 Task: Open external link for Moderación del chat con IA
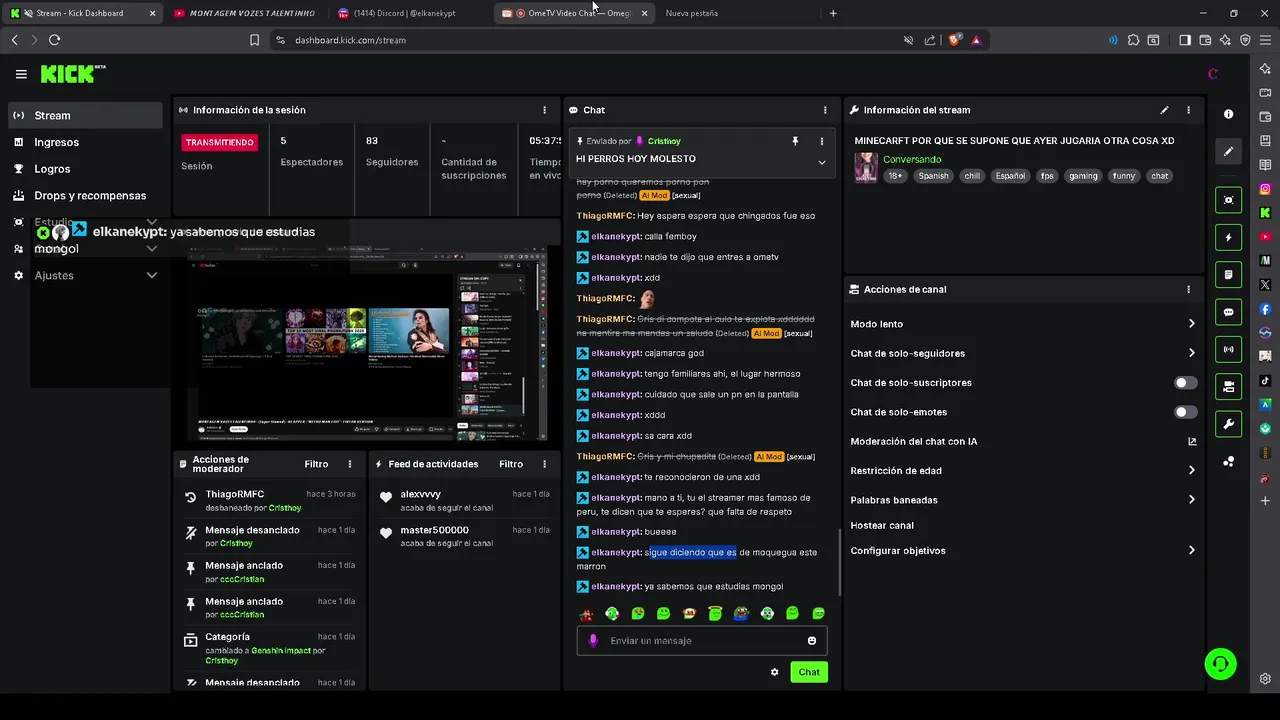[1192, 441]
